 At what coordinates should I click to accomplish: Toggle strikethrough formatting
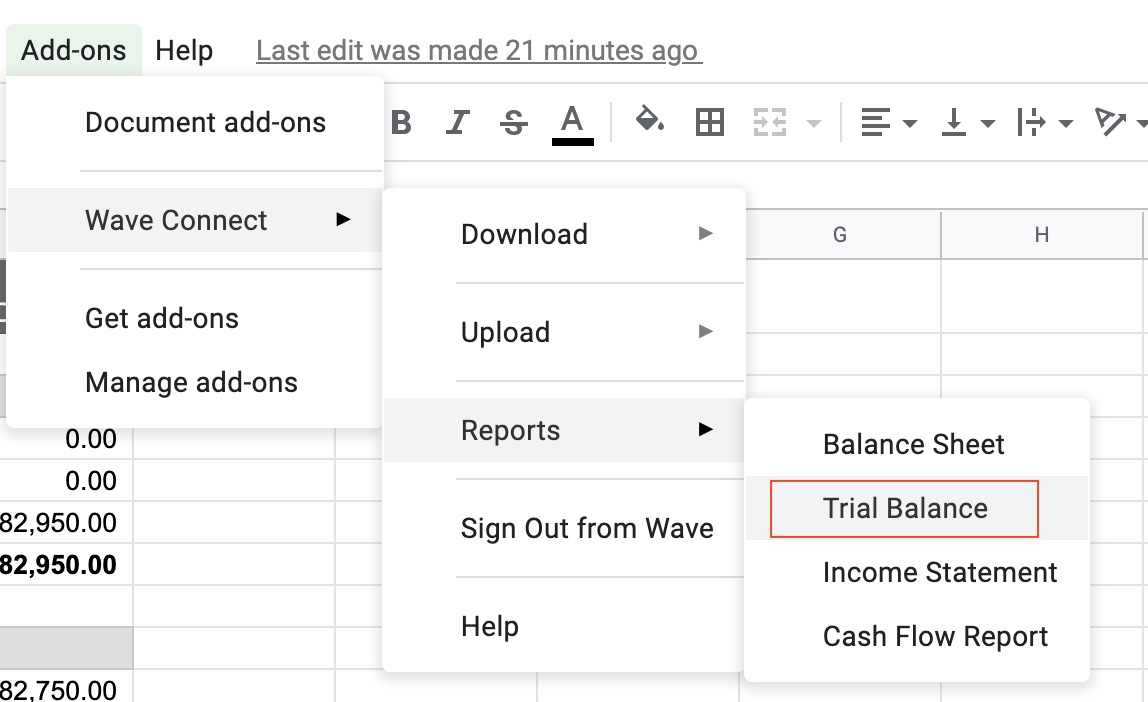click(x=513, y=122)
